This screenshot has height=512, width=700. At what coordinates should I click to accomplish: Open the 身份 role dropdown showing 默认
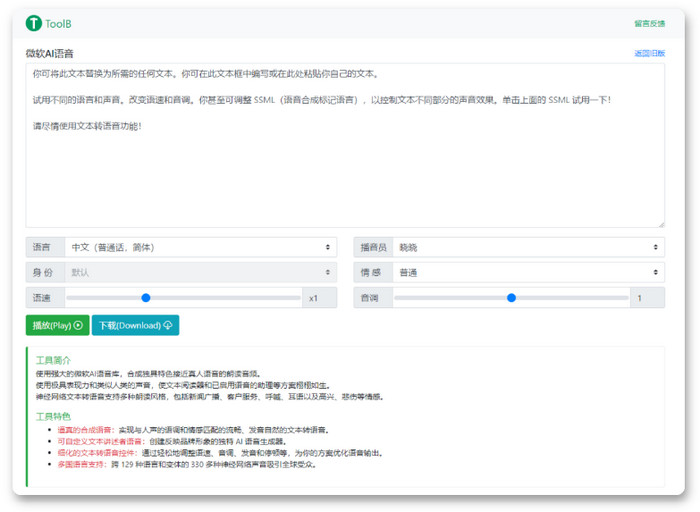[x=201, y=272]
